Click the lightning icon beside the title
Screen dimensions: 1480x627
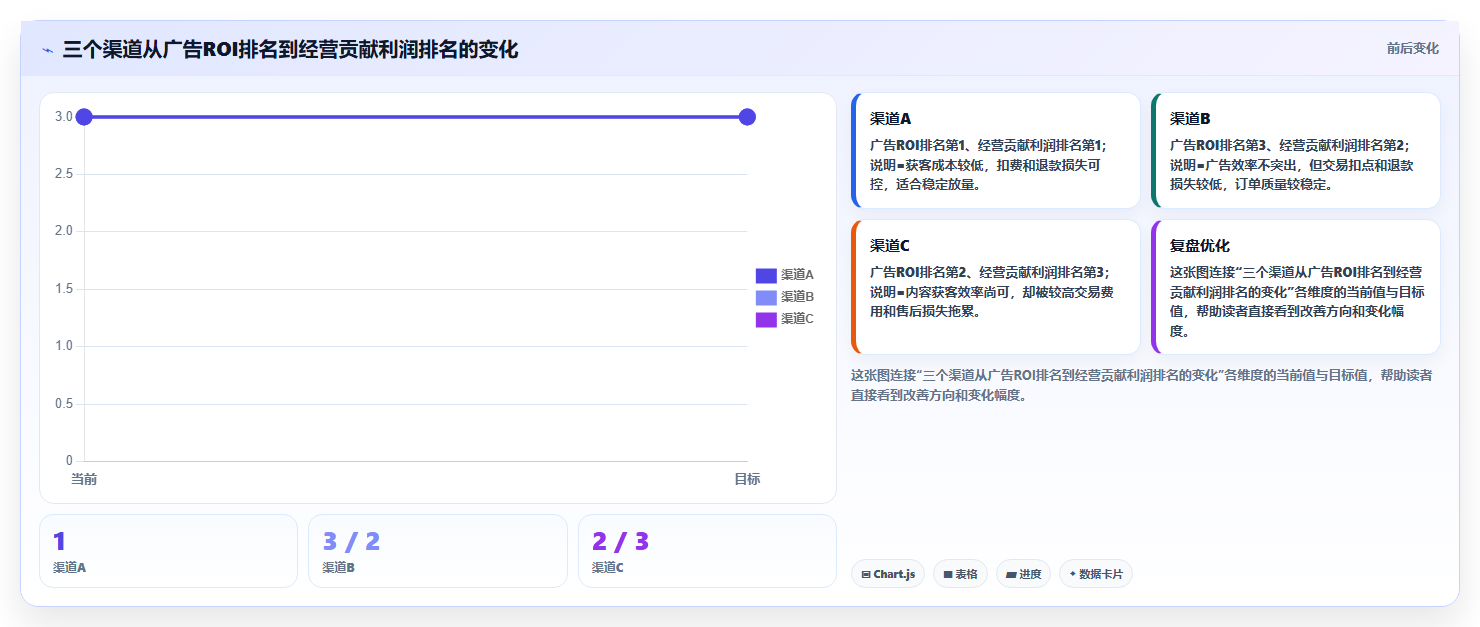pyautogui.click(x=48, y=50)
